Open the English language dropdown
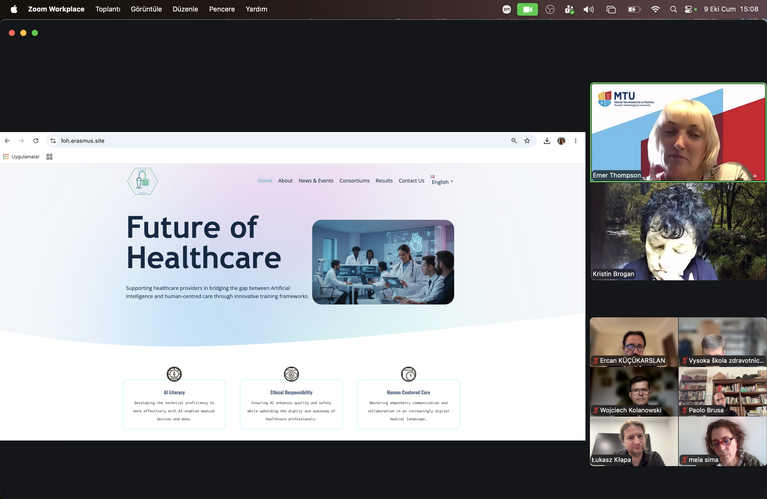This screenshot has height=499, width=767. pos(442,181)
